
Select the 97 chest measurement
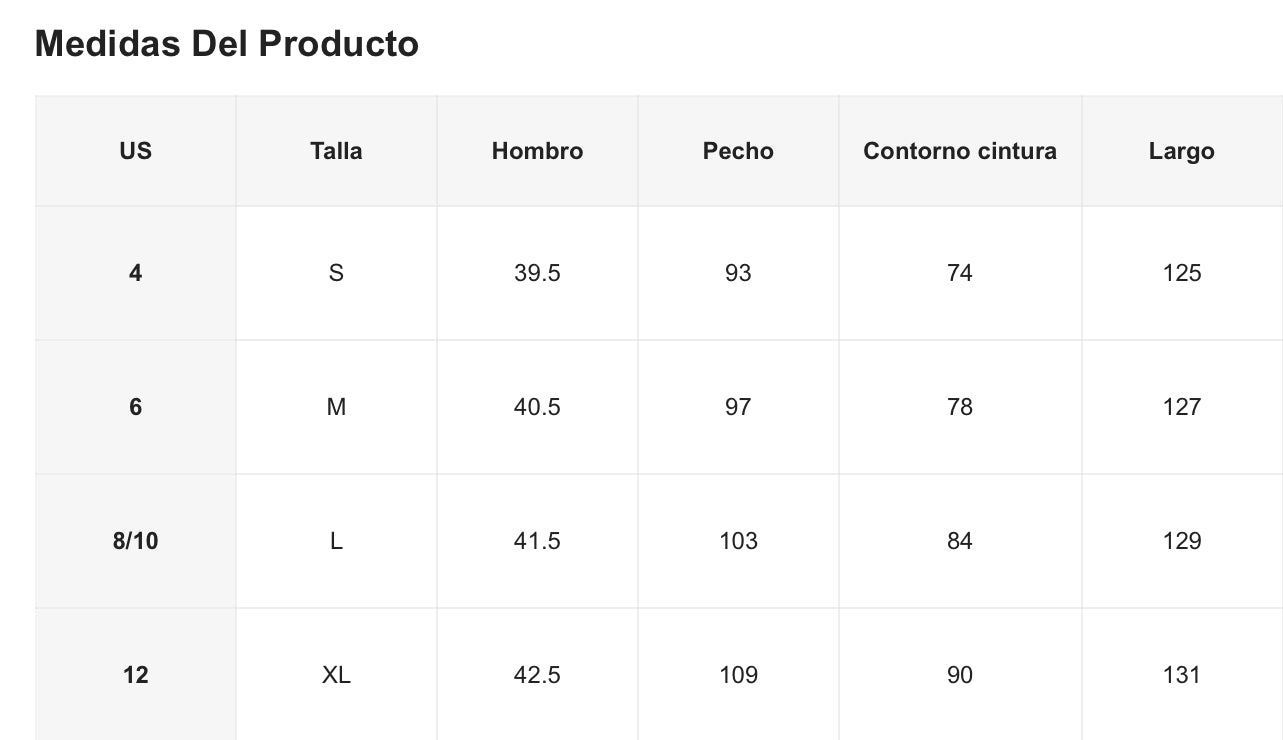point(738,407)
